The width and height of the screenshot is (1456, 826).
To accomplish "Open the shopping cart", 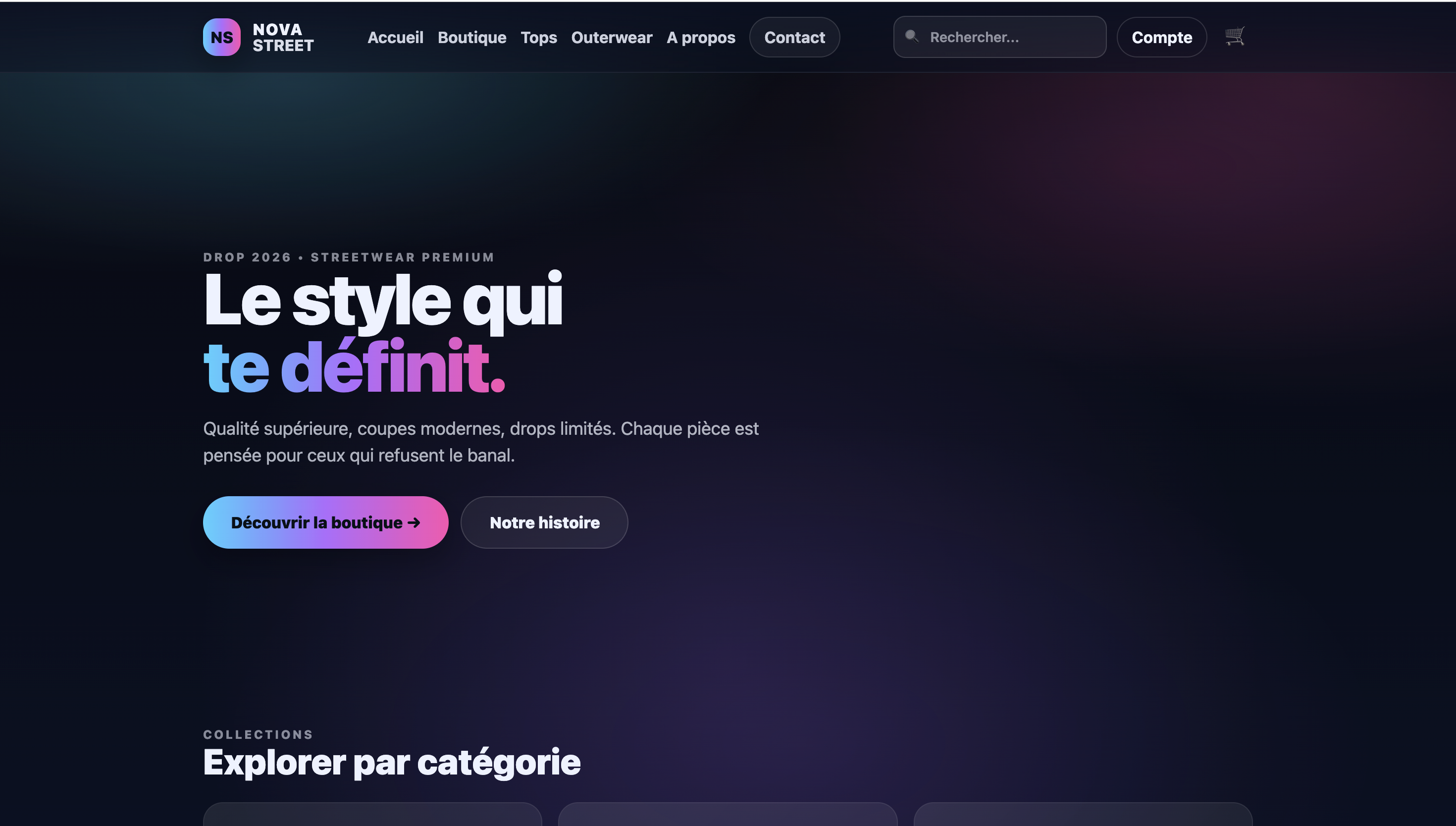I will [1234, 36].
